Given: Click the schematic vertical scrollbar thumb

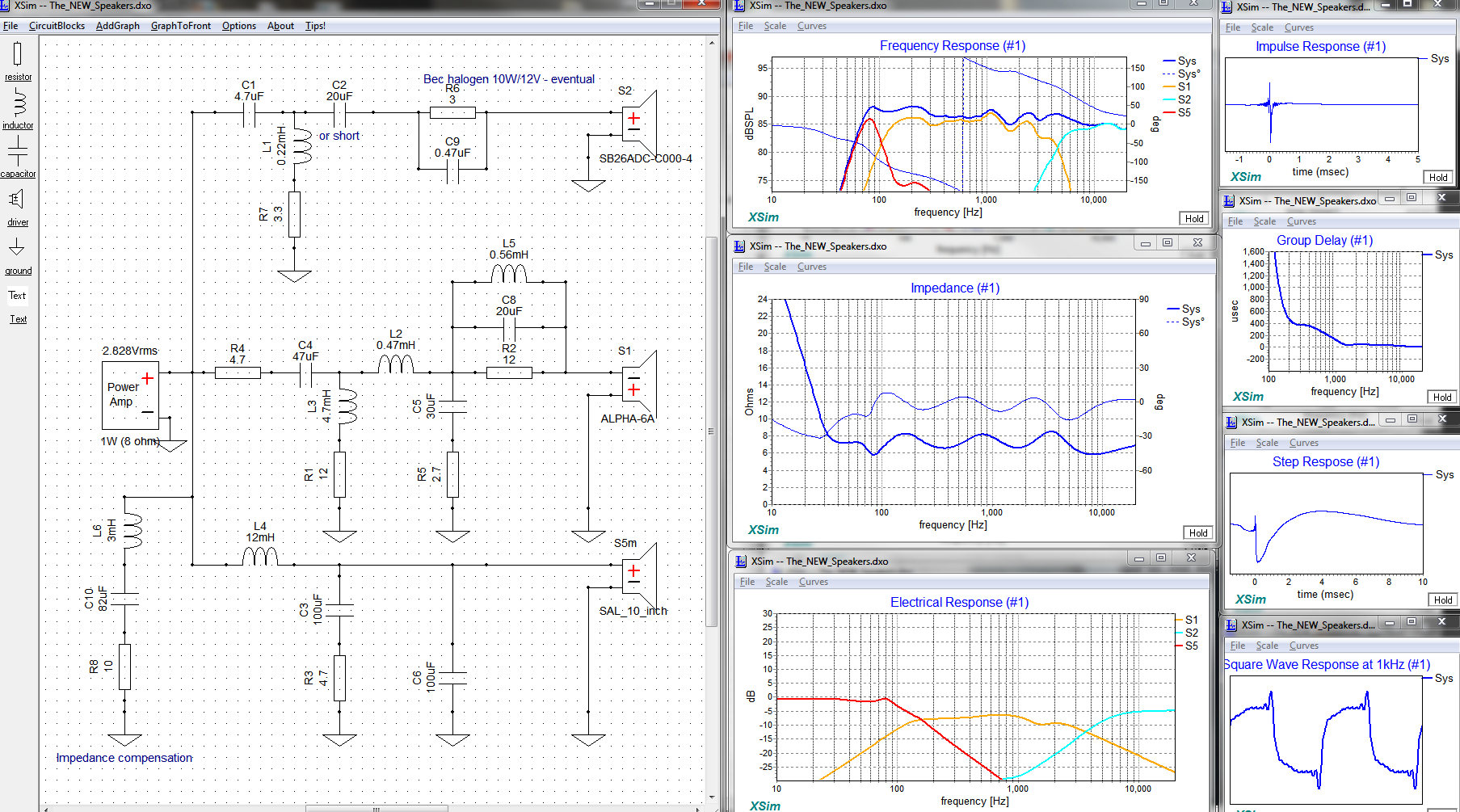Looking at the screenshot, I should click(x=711, y=431).
